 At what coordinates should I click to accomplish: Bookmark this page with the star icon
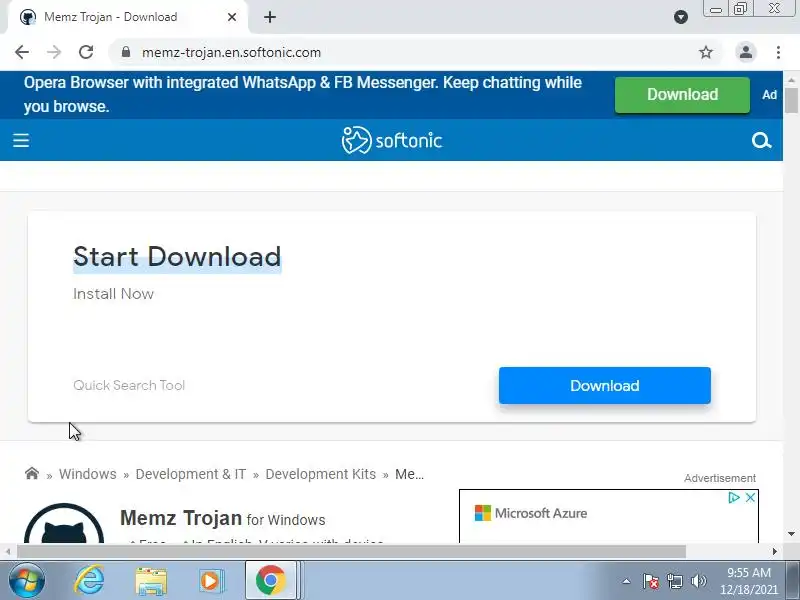pyautogui.click(x=706, y=52)
